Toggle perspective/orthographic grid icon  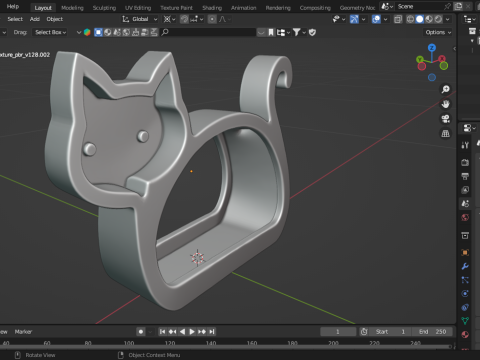[445, 134]
